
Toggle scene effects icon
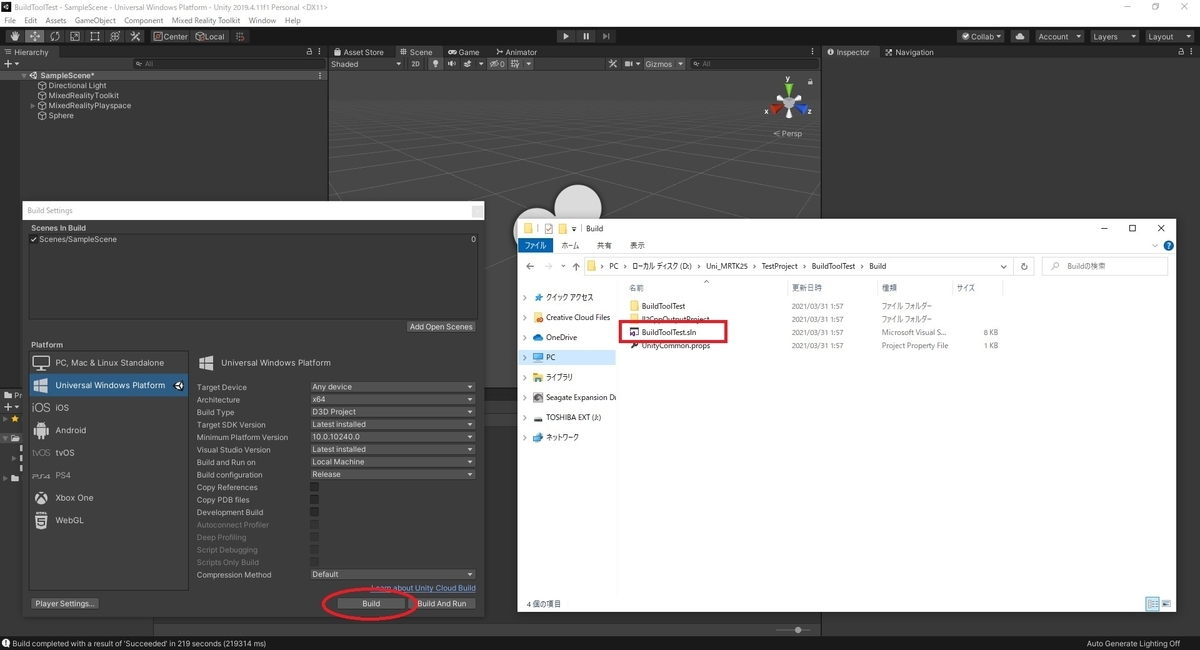[468, 64]
